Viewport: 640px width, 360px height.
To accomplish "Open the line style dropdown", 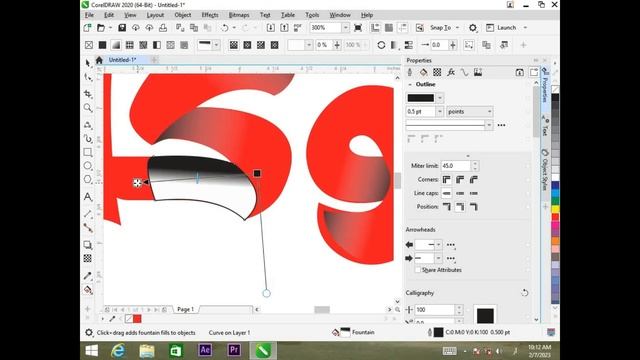I will (489, 125).
